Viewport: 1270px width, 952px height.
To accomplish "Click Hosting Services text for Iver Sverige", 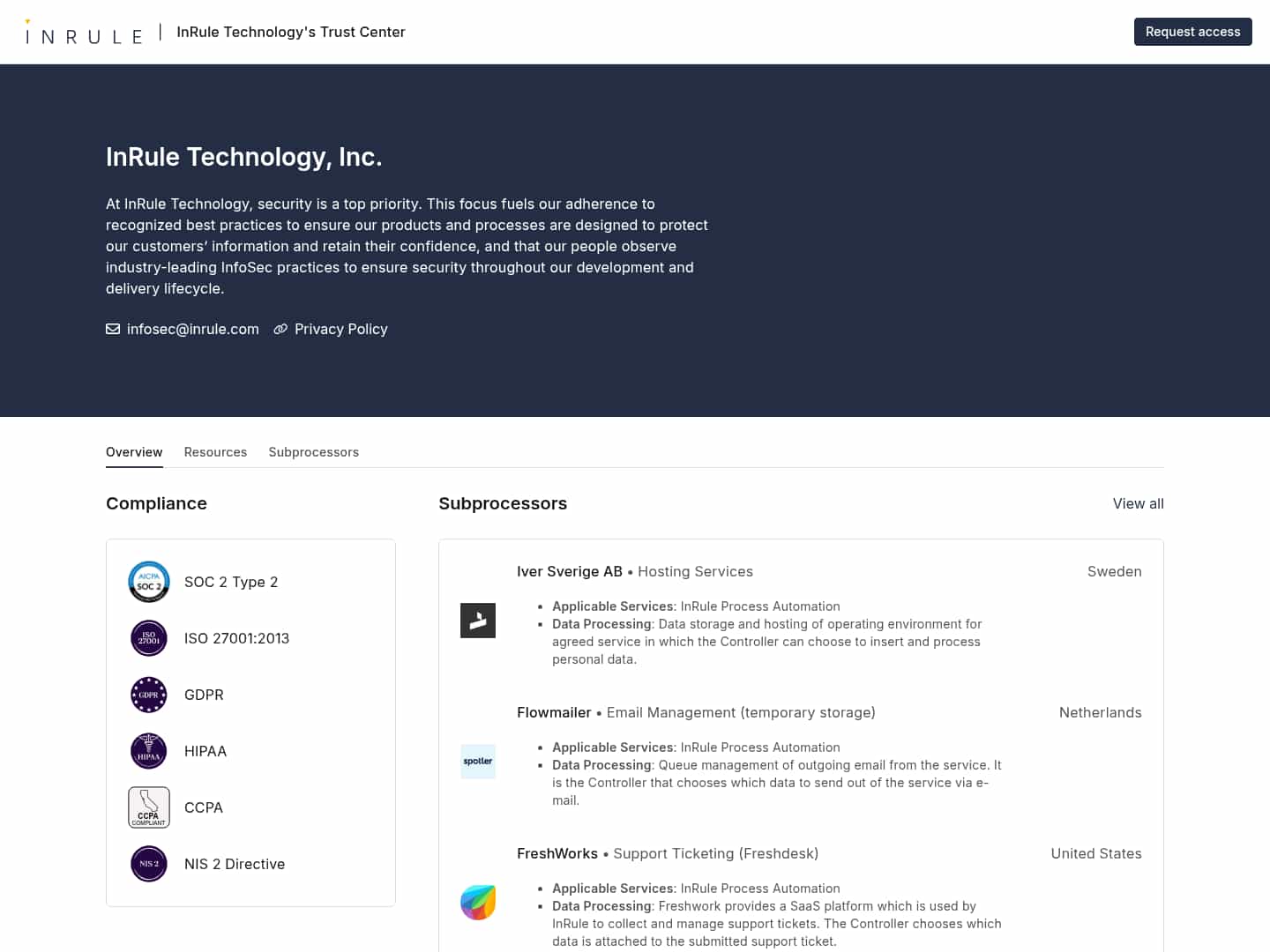I will click(695, 571).
